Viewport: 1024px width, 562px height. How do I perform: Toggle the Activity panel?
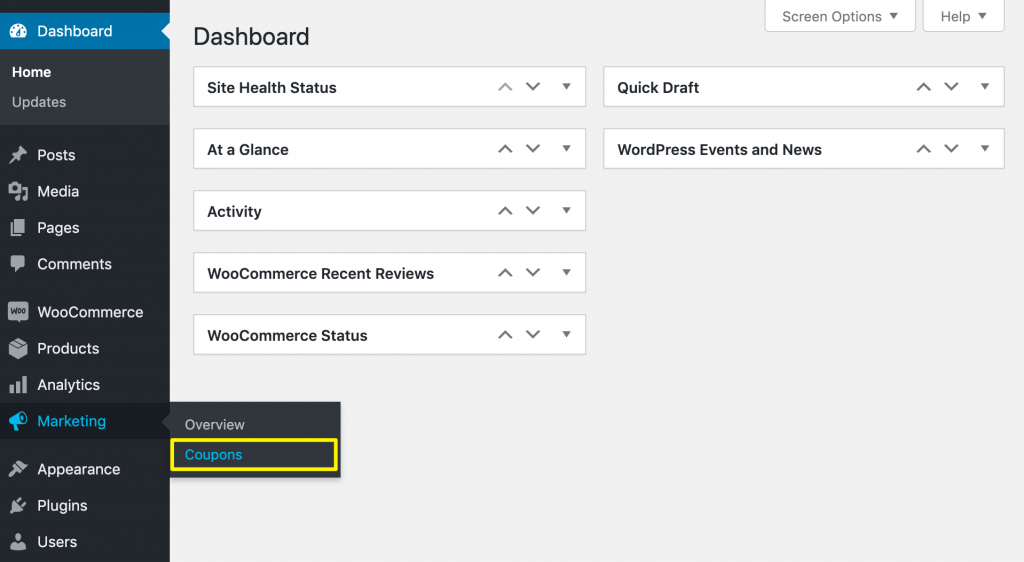tap(566, 211)
